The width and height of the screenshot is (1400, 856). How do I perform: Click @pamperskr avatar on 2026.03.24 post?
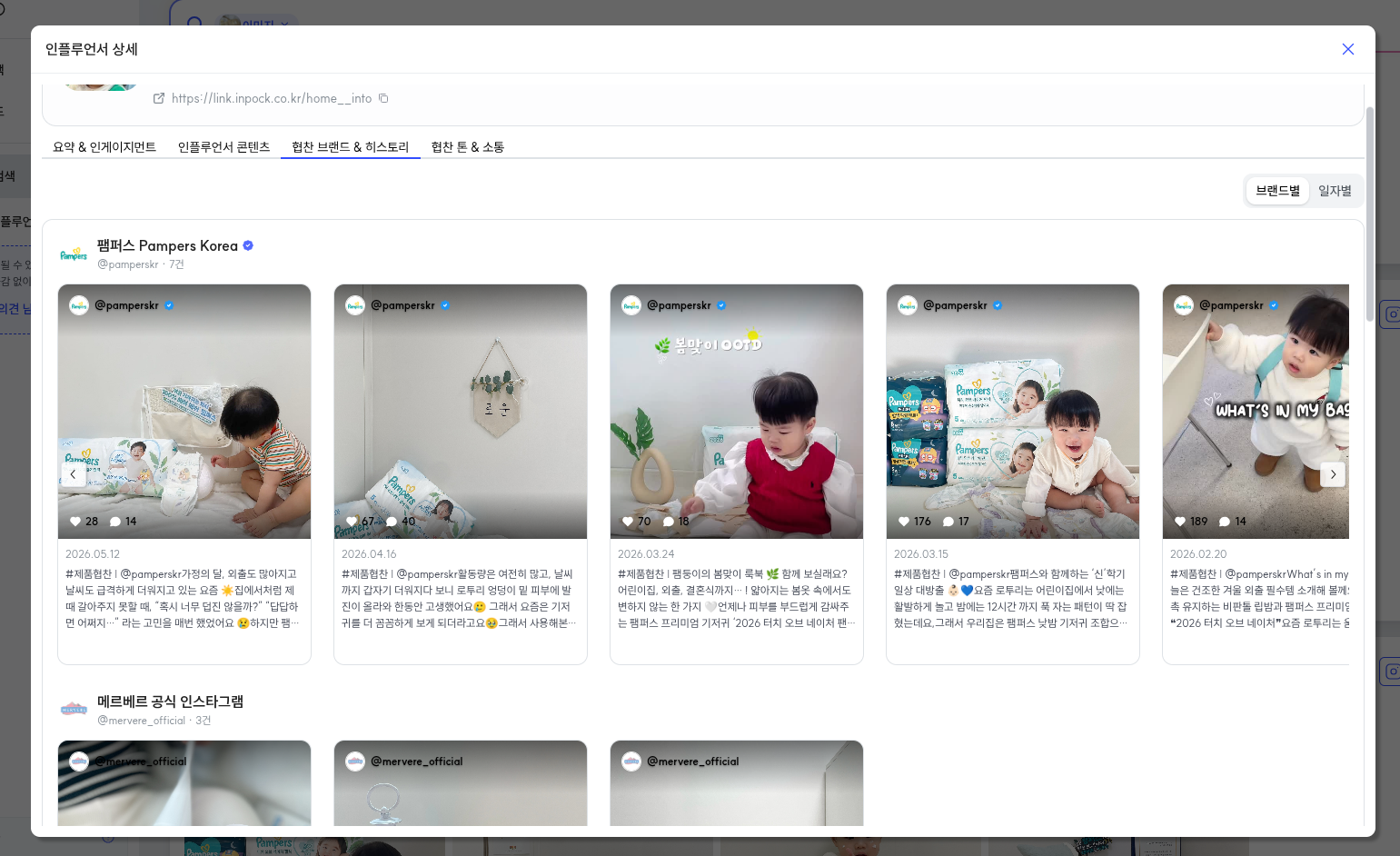coord(631,305)
